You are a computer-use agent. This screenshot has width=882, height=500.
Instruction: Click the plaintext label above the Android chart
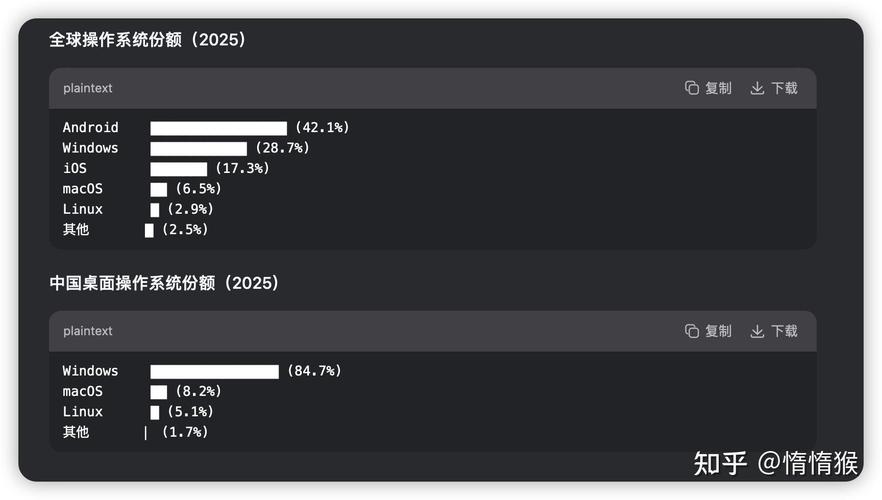(x=88, y=88)
